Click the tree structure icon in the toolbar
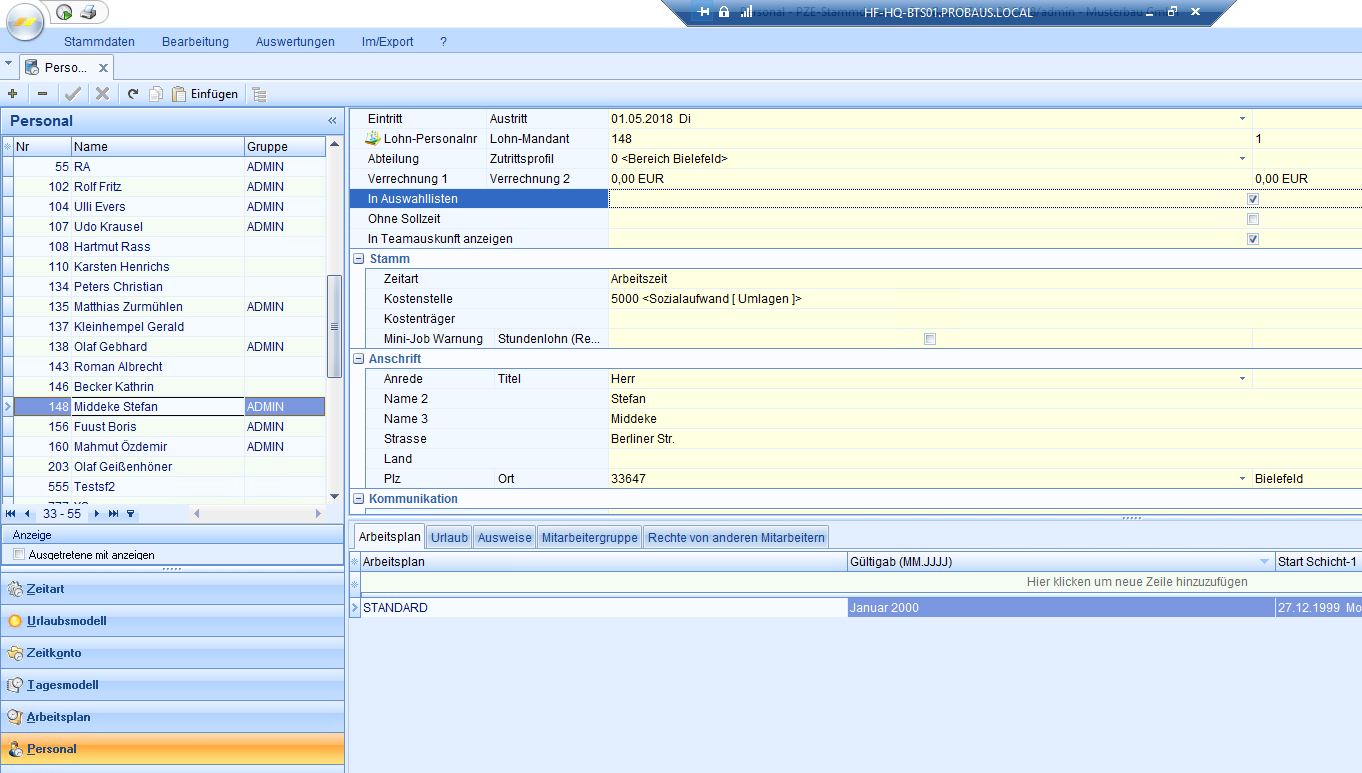 259,94
